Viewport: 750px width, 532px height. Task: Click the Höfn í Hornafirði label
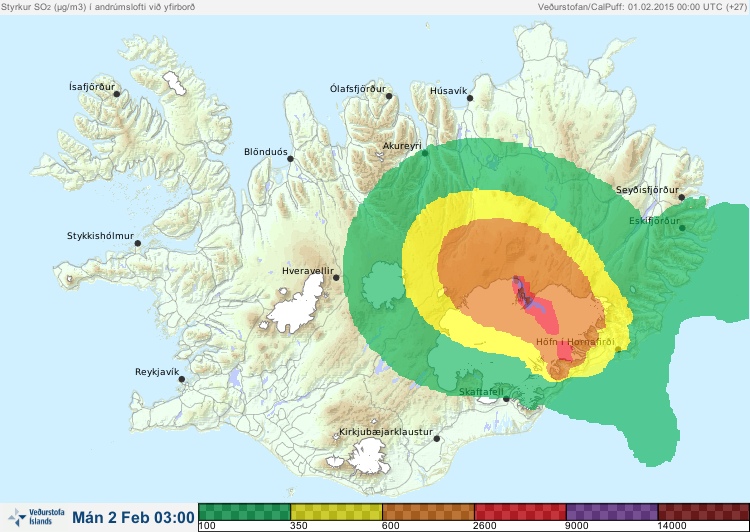click(x=575, y=342)
